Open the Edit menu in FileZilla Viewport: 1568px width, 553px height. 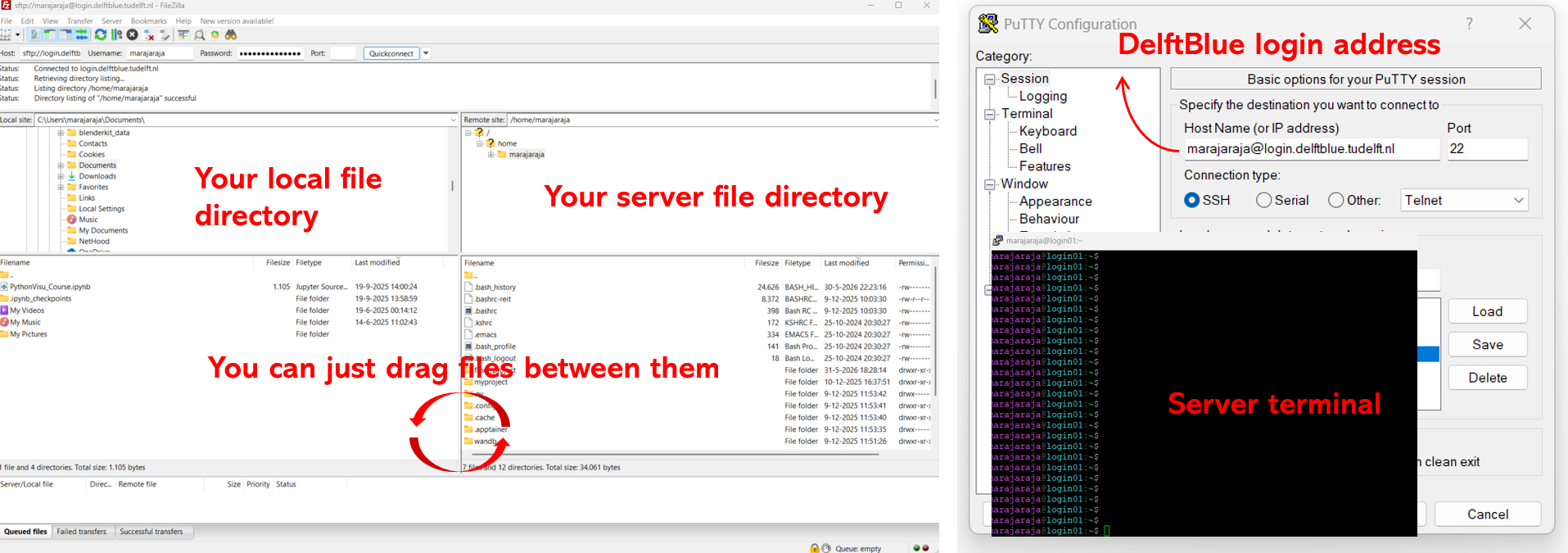pos(27,21)
